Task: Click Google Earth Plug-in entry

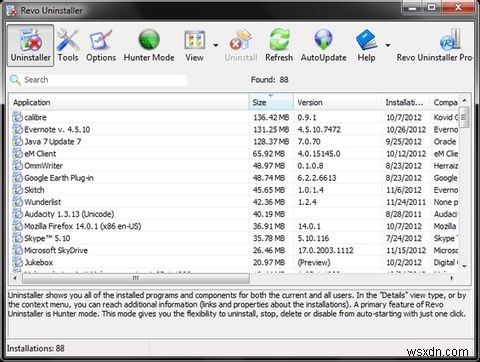Action: pos(59,178)
